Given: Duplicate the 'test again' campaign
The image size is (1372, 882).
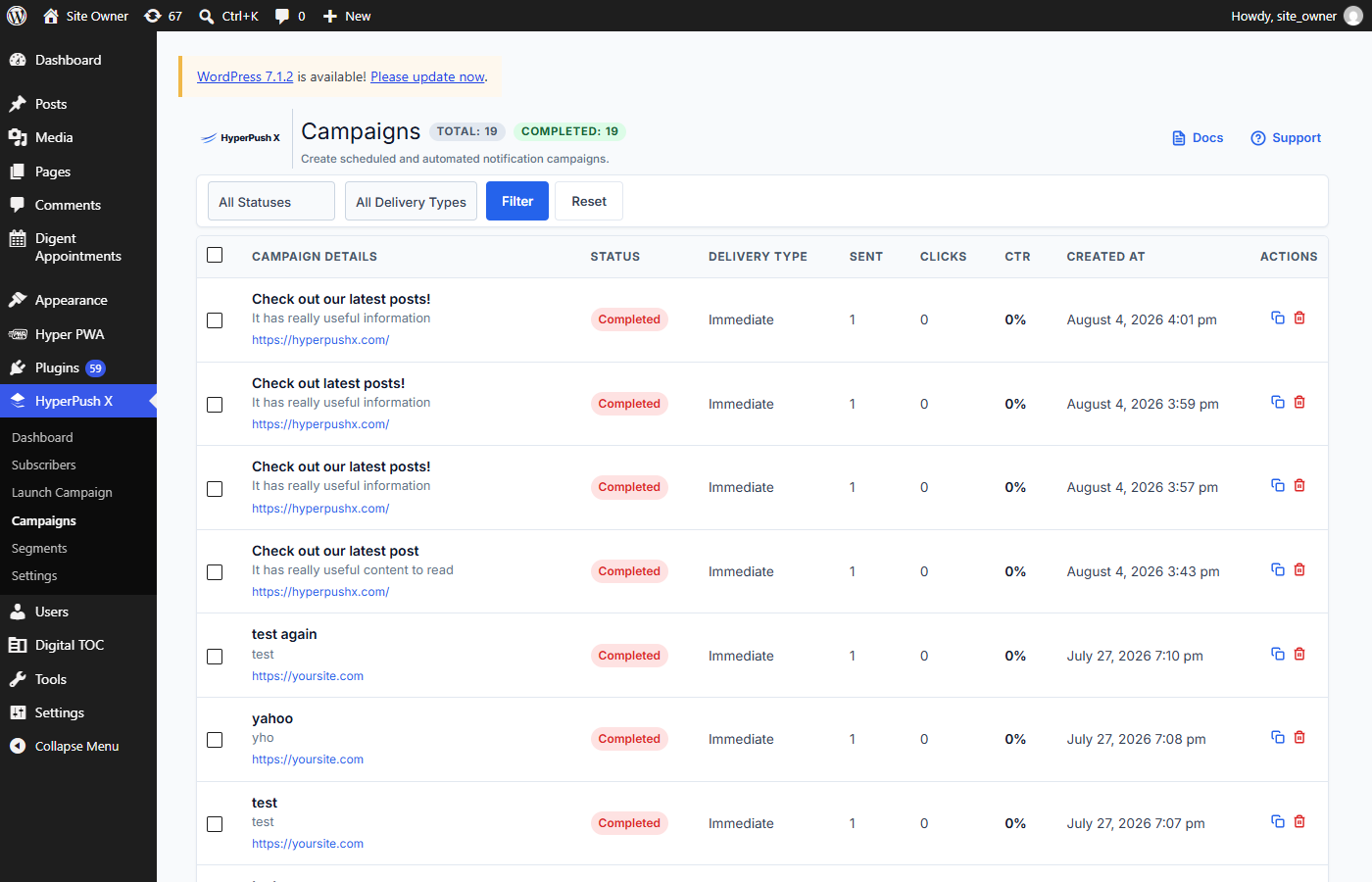Looking at the screenshot, I should click(x=1278, y=654).
